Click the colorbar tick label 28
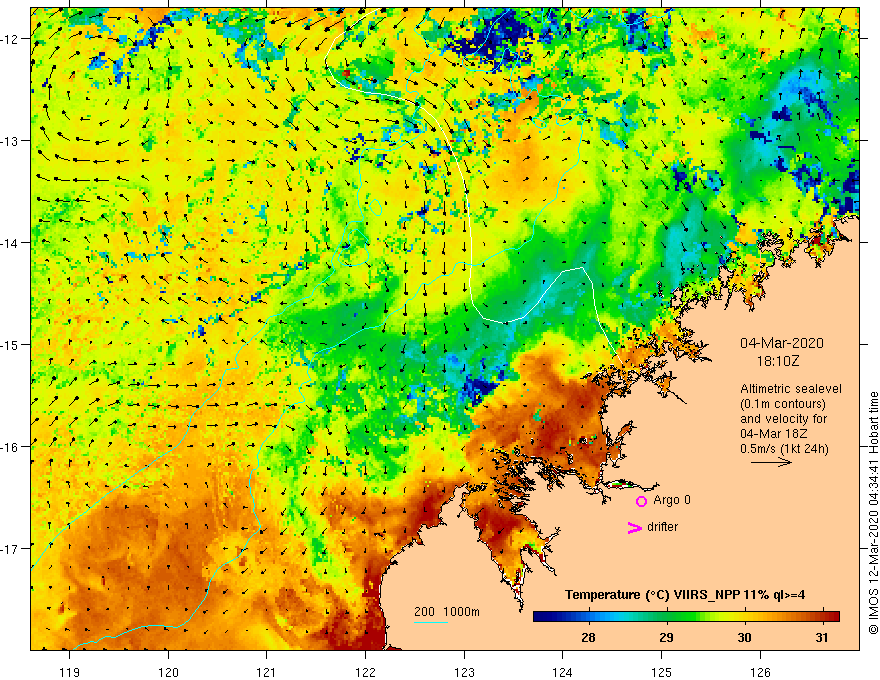The height and width of the screenshot is (680, 880). [x=588, y=637]
